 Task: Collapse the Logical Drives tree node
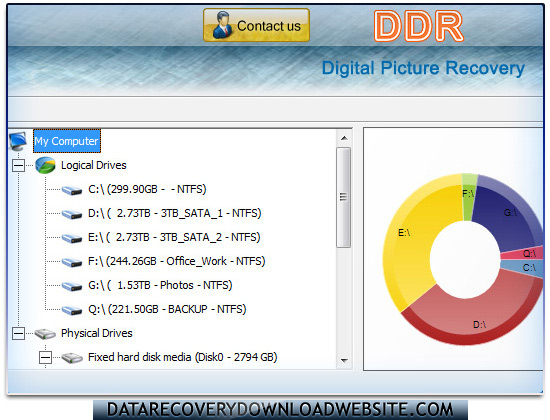point(18,165)
